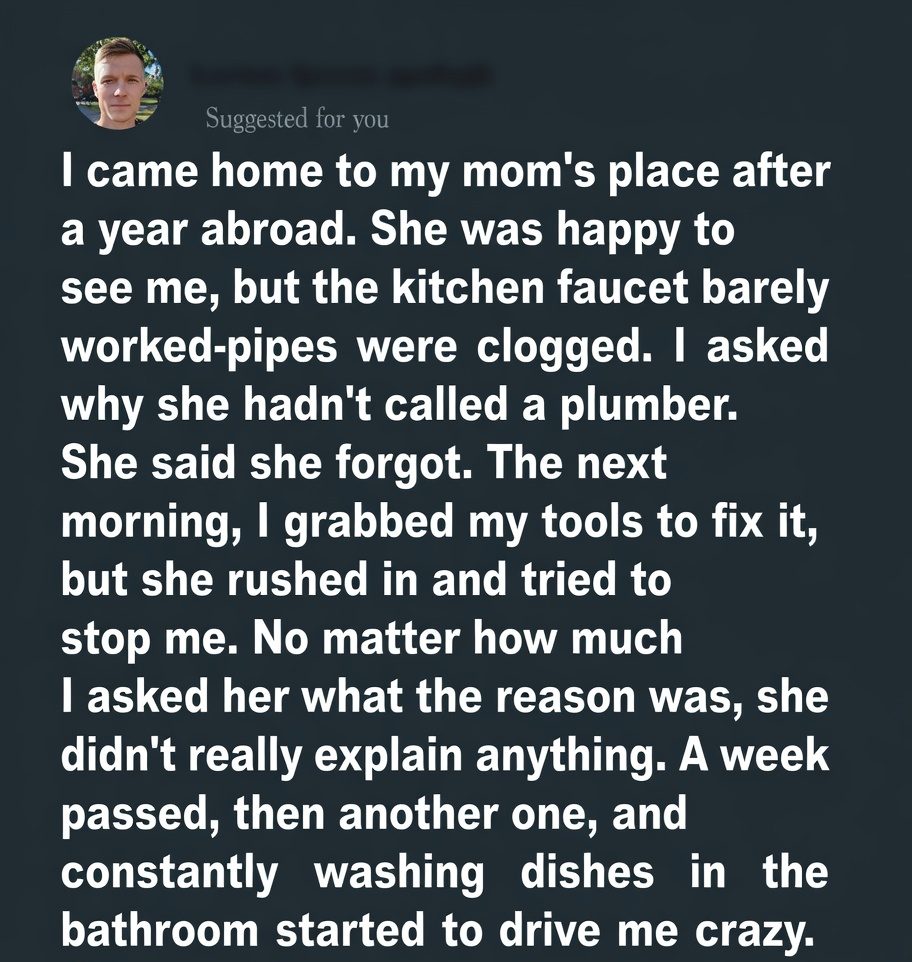Viewport: 912px width, 962px height.
Task: Click the line 'She said she forgot. The next'
Action: (x=364, y=463)
